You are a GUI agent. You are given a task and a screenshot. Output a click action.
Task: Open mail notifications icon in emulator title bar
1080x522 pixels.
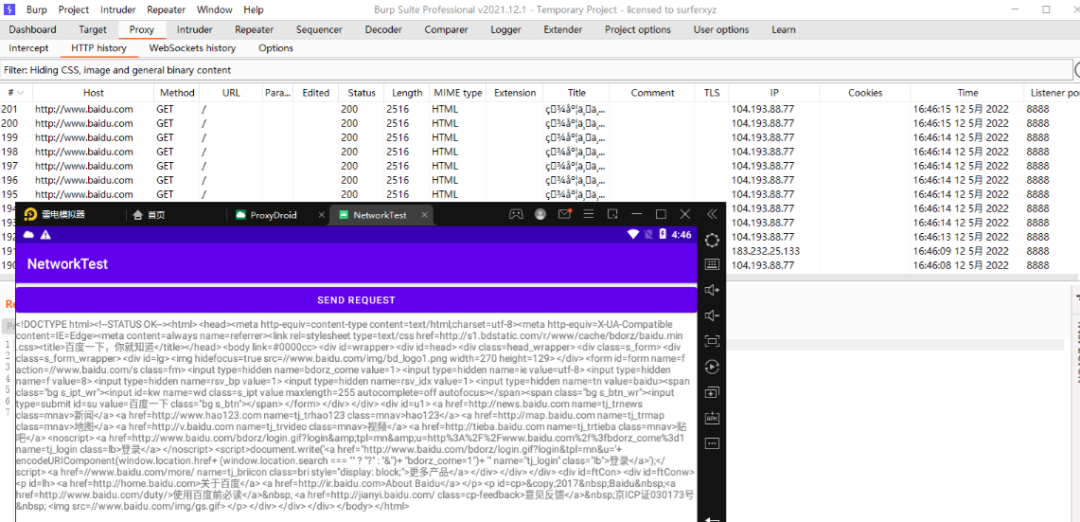point(565,213)
